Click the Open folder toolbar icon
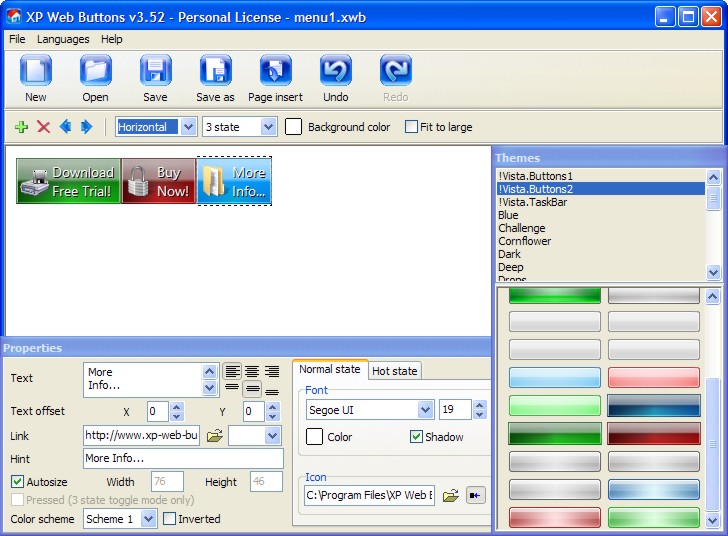This screenshot has width=728, height=536. click(x=96, y=72)
